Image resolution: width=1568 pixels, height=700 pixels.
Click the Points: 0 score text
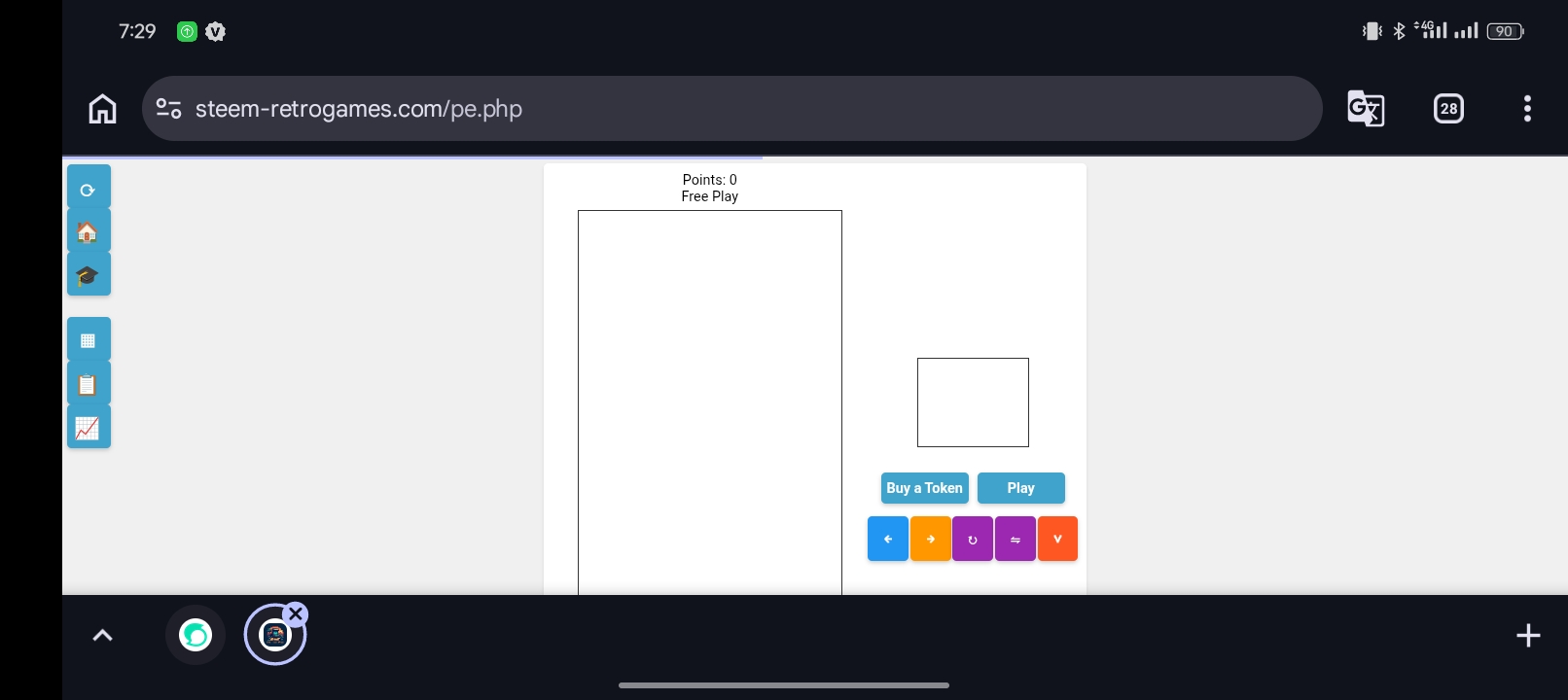[710, 180]
